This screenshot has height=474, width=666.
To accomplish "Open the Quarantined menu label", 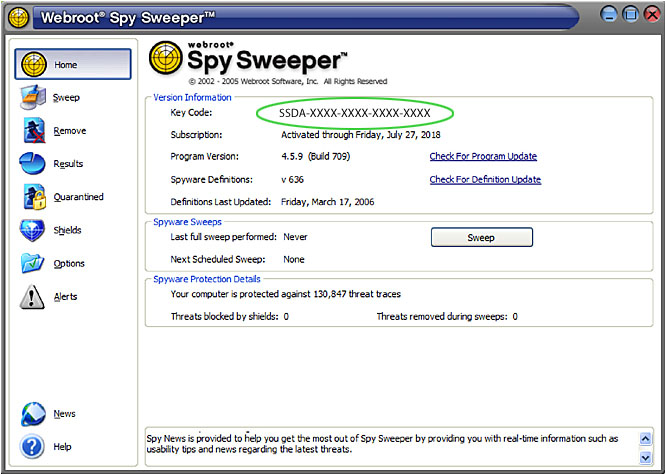I will (79, 197).
